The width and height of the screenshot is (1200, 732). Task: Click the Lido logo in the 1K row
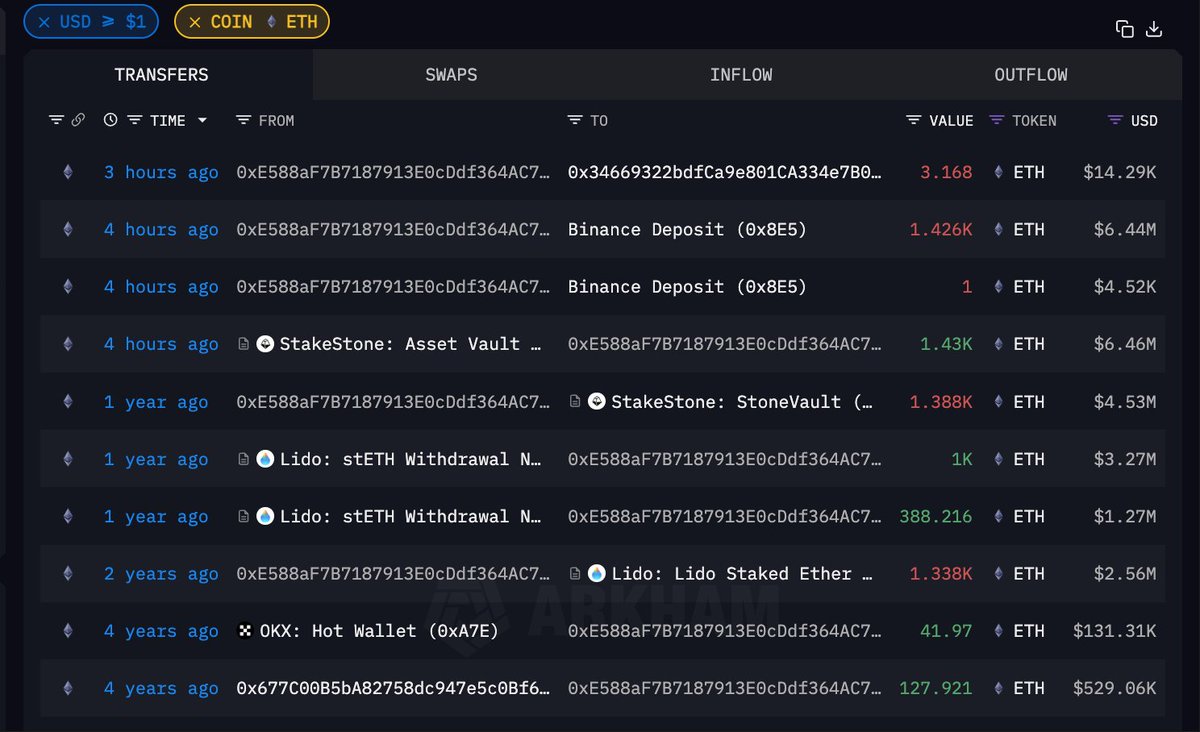265,459
